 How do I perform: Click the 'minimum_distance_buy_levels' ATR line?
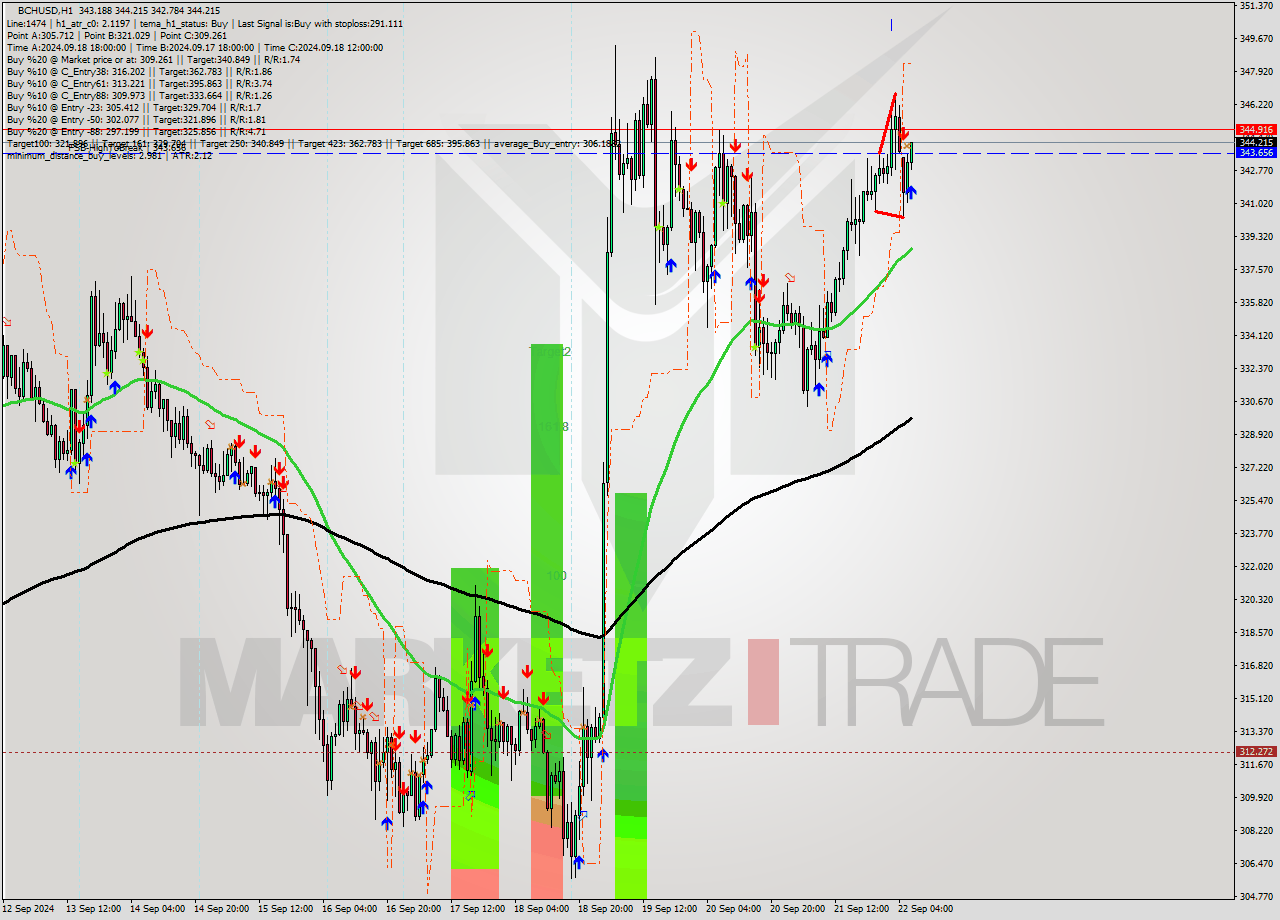point(109,156)
